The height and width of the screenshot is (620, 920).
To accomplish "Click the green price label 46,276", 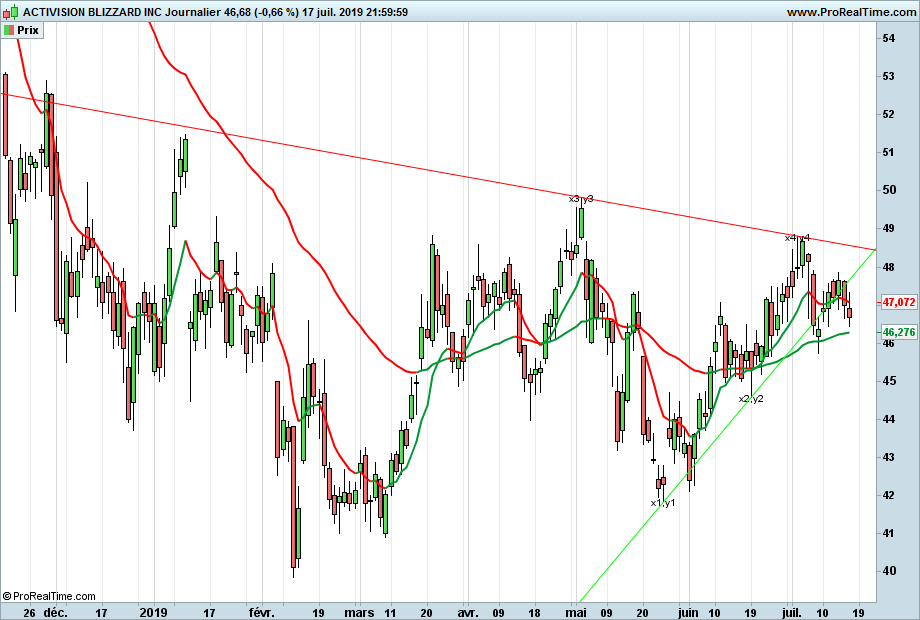I will click(x=899, y=332).
